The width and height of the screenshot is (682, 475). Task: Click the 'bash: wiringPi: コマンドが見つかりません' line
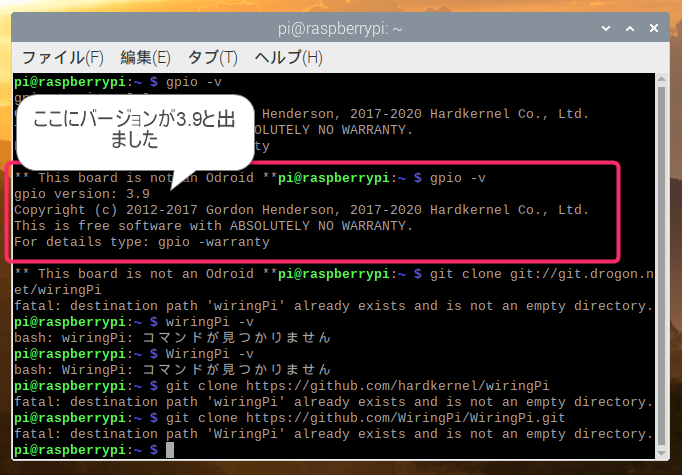[x=172, y=338]
